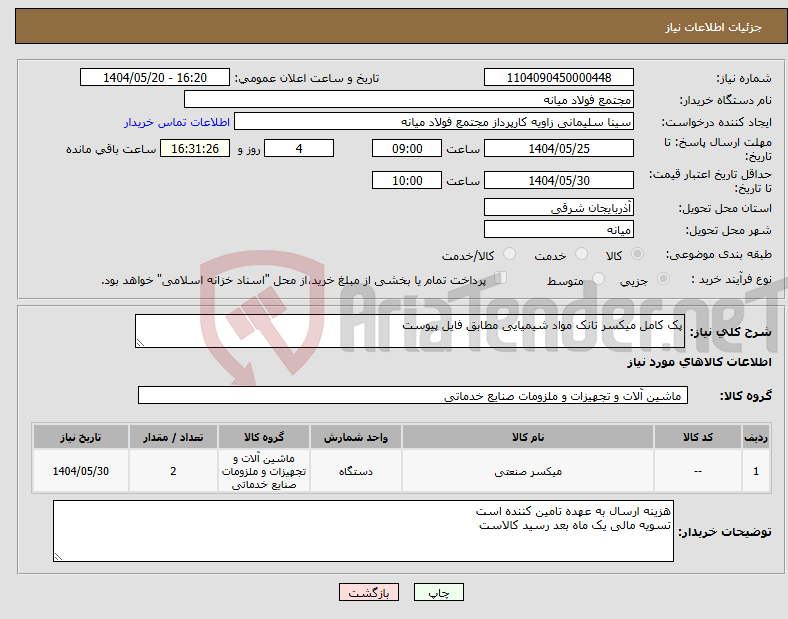
Task: Click the میکسر صنعتی table cell
Action: tap(528, 471)
